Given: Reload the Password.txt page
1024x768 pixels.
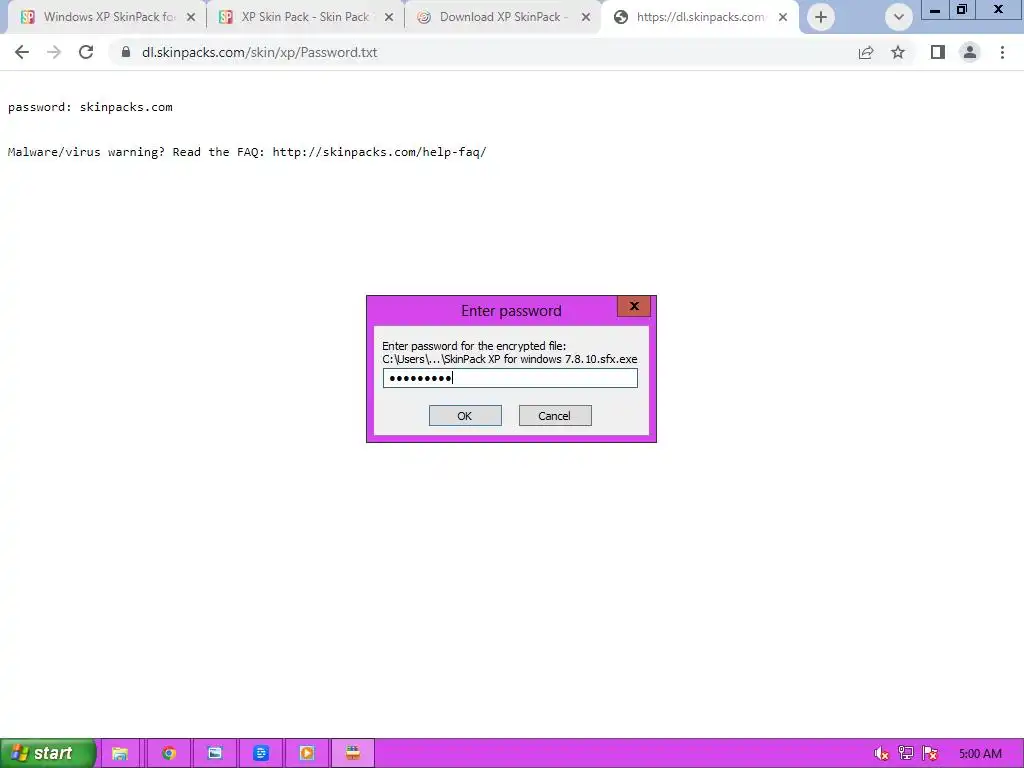Looking at the screenshot, I should point(86,52).
